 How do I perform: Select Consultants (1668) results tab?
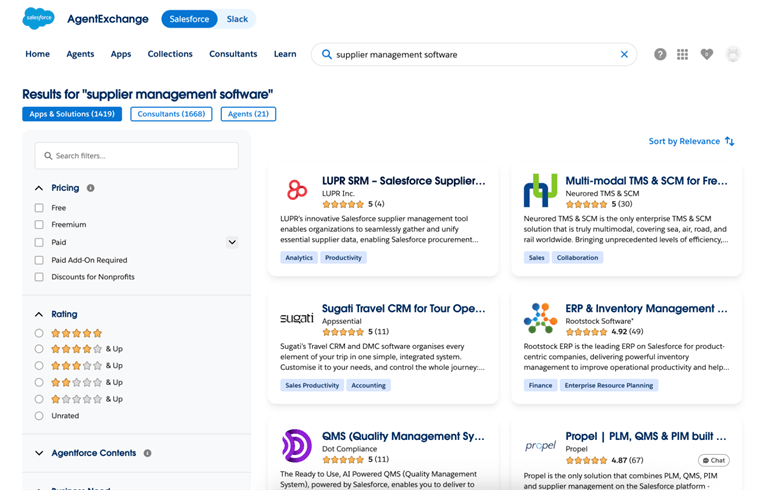coord(171,114)
